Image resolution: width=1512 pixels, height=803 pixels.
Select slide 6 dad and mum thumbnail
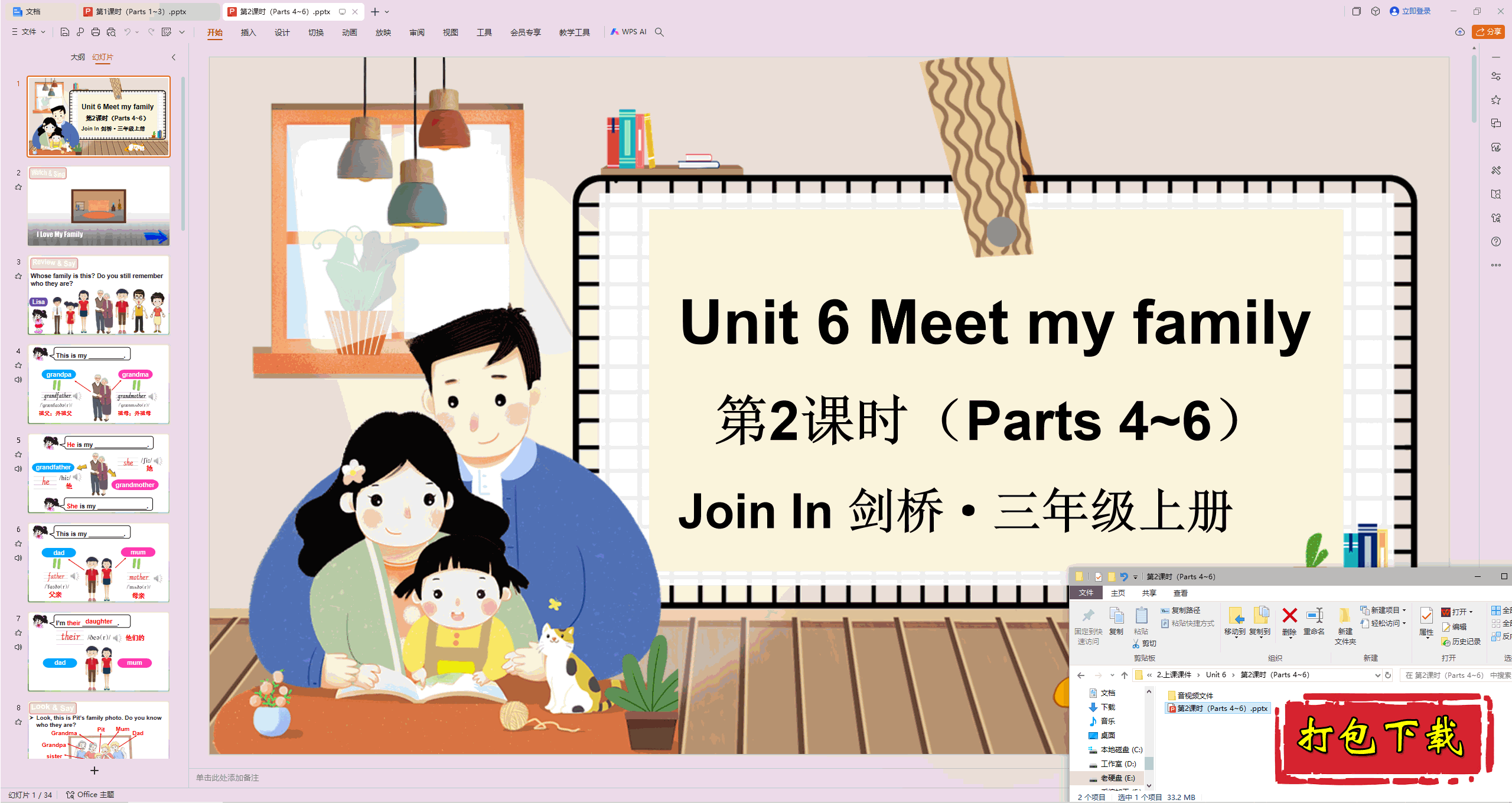99,562
